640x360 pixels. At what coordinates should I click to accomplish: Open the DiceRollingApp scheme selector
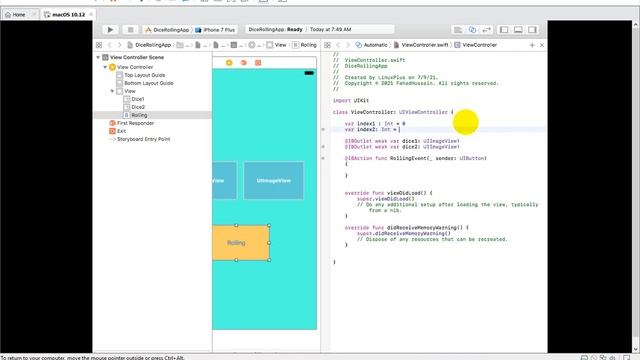(x=167, y=30)
